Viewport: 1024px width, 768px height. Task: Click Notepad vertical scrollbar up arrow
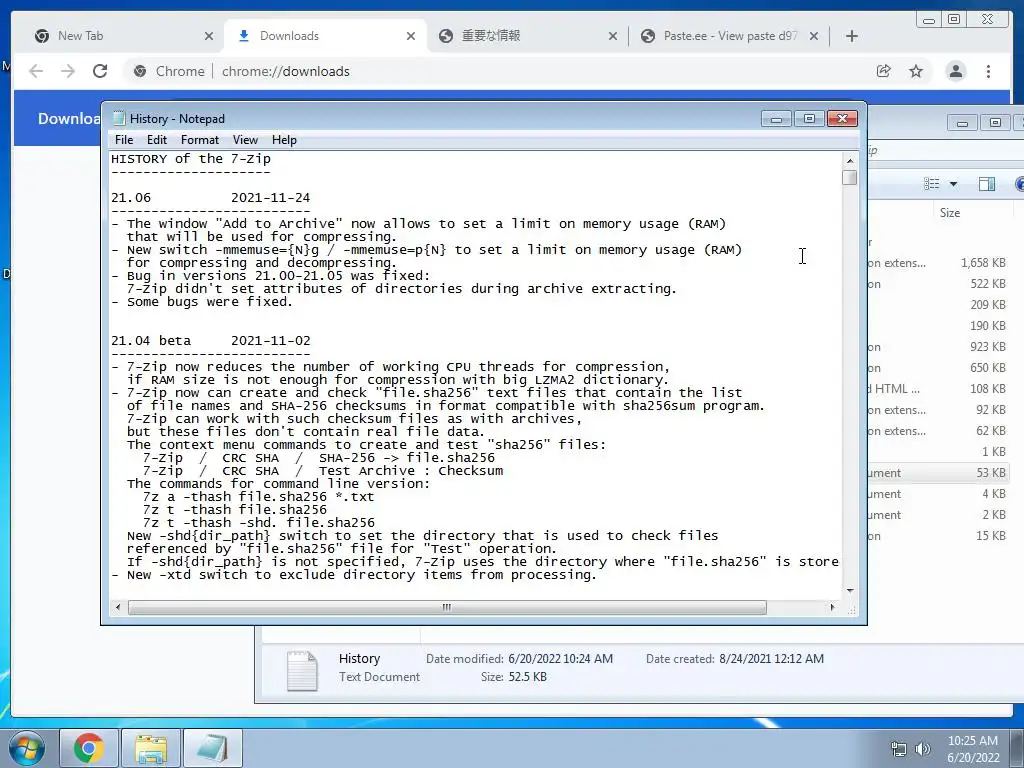pyautogui.click(x=850, y=160)
